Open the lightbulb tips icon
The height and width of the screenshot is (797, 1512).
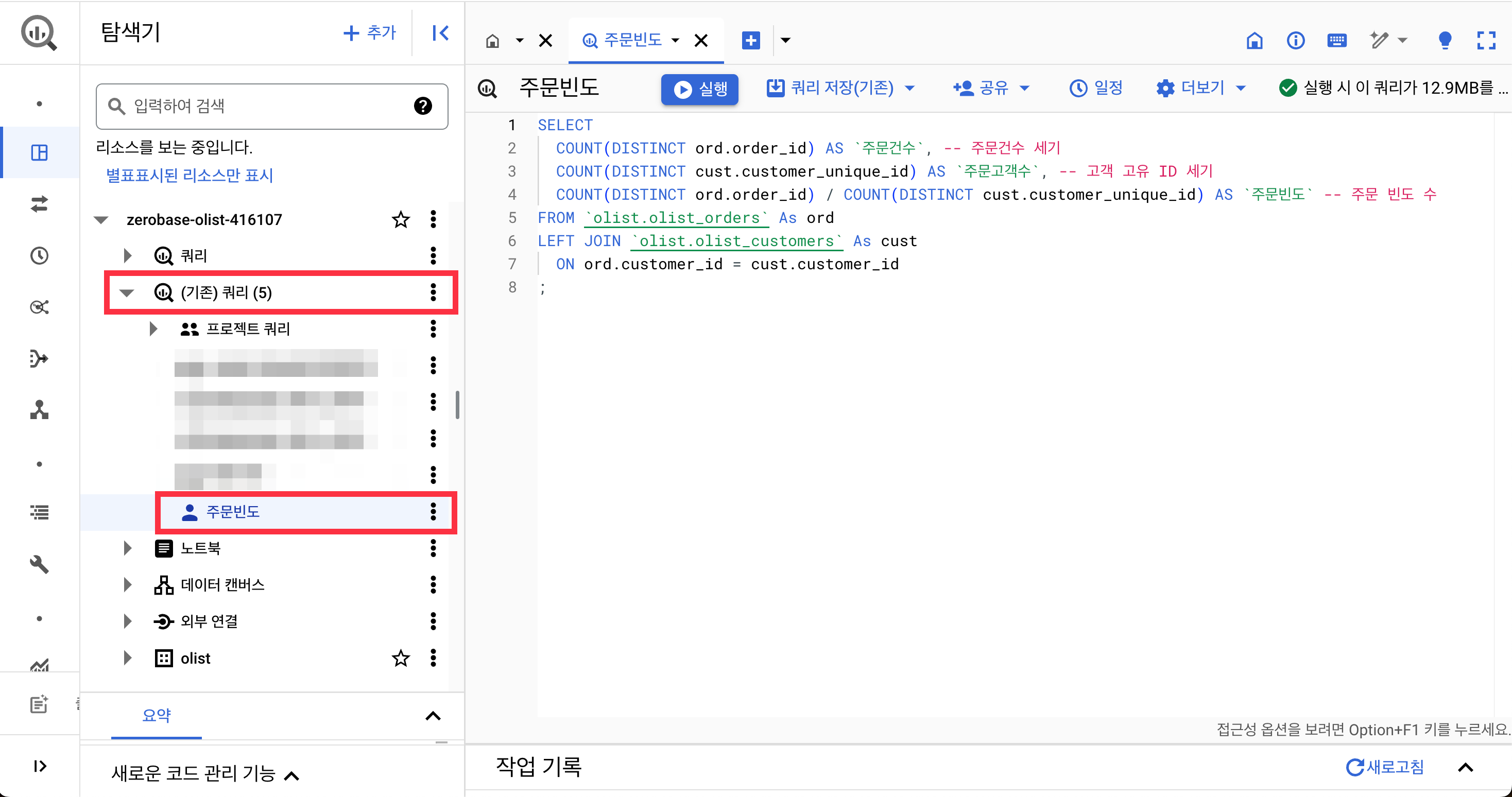point(1445,41)
